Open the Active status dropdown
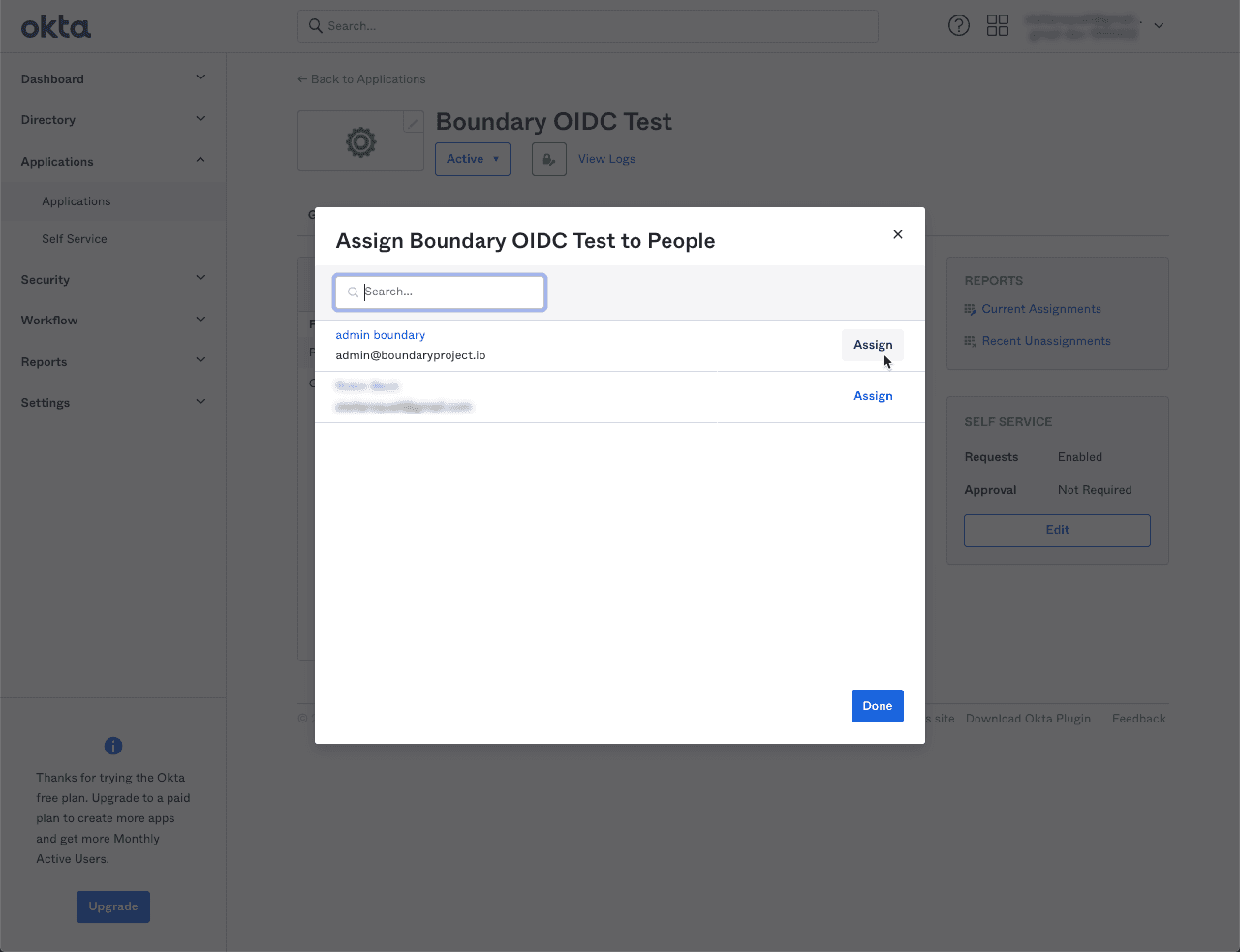Screen dimensions: 1240x952 (473, 159)
